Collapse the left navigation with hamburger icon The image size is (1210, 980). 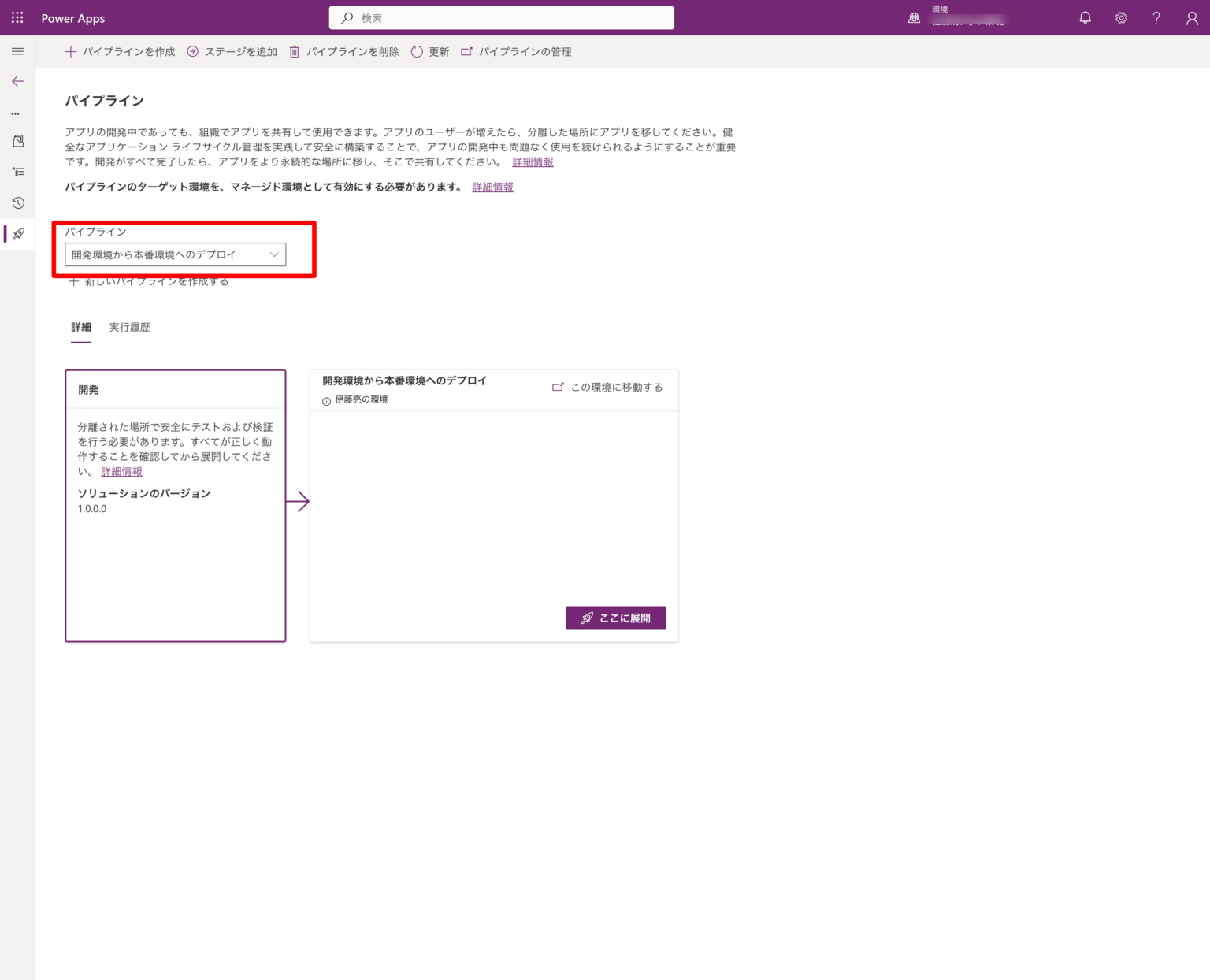(17, 51)
